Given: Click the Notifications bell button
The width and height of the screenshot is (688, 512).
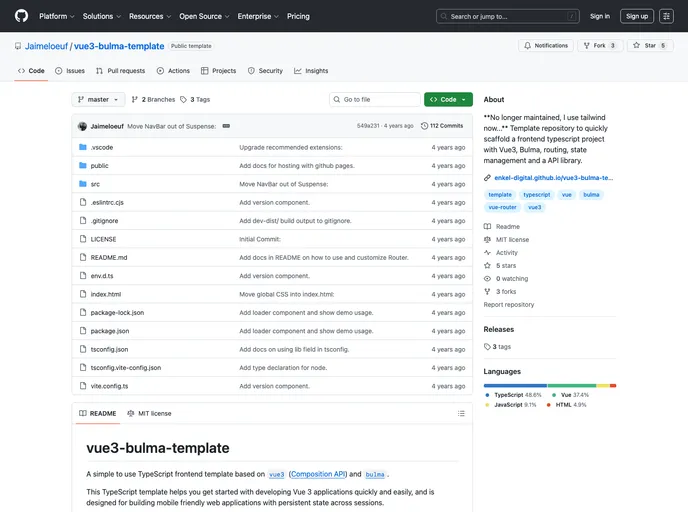Looking at the screenshot, I should 546,46.
